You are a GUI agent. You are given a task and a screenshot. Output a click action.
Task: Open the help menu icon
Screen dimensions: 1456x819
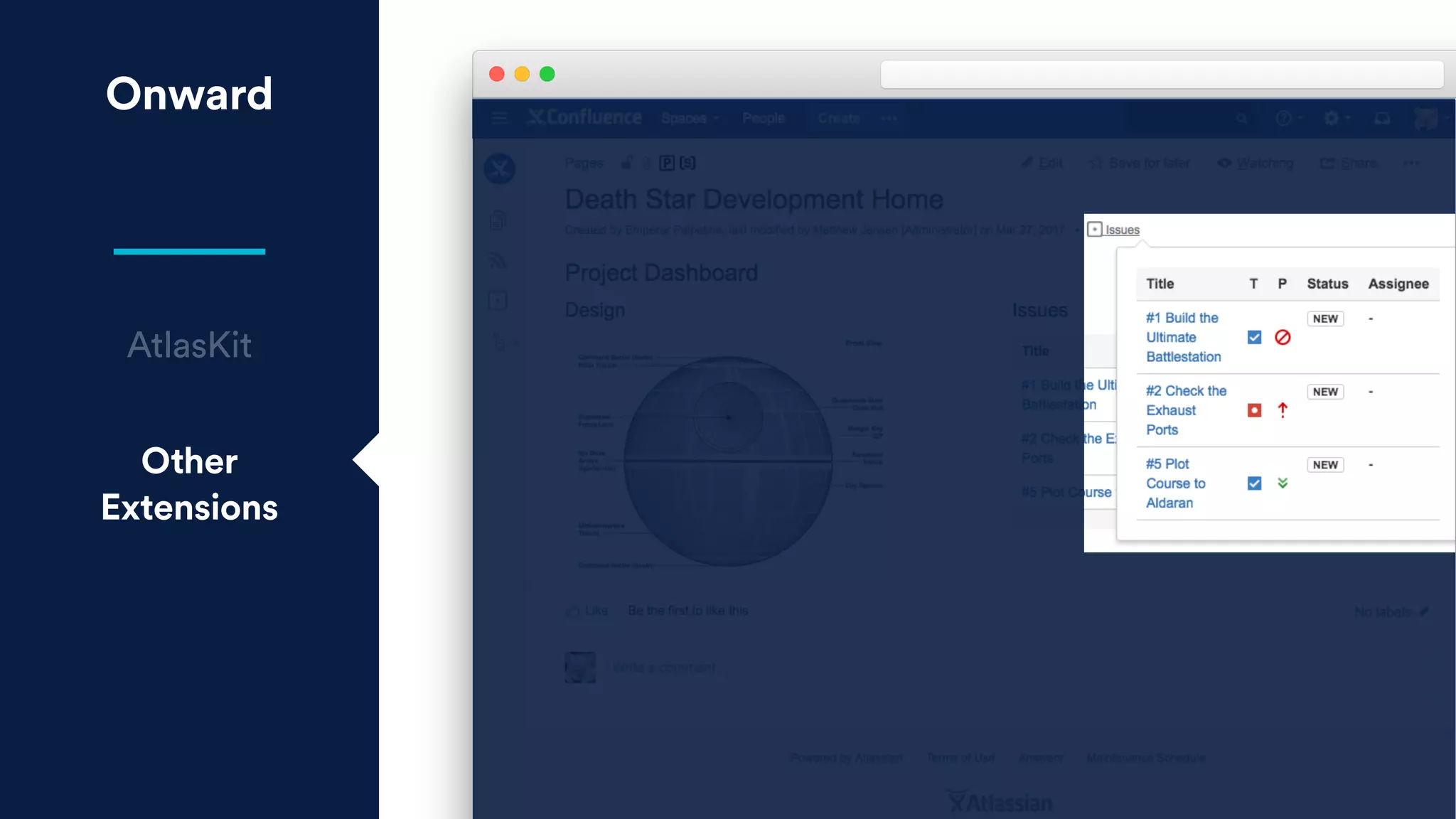click(1288, 118)
